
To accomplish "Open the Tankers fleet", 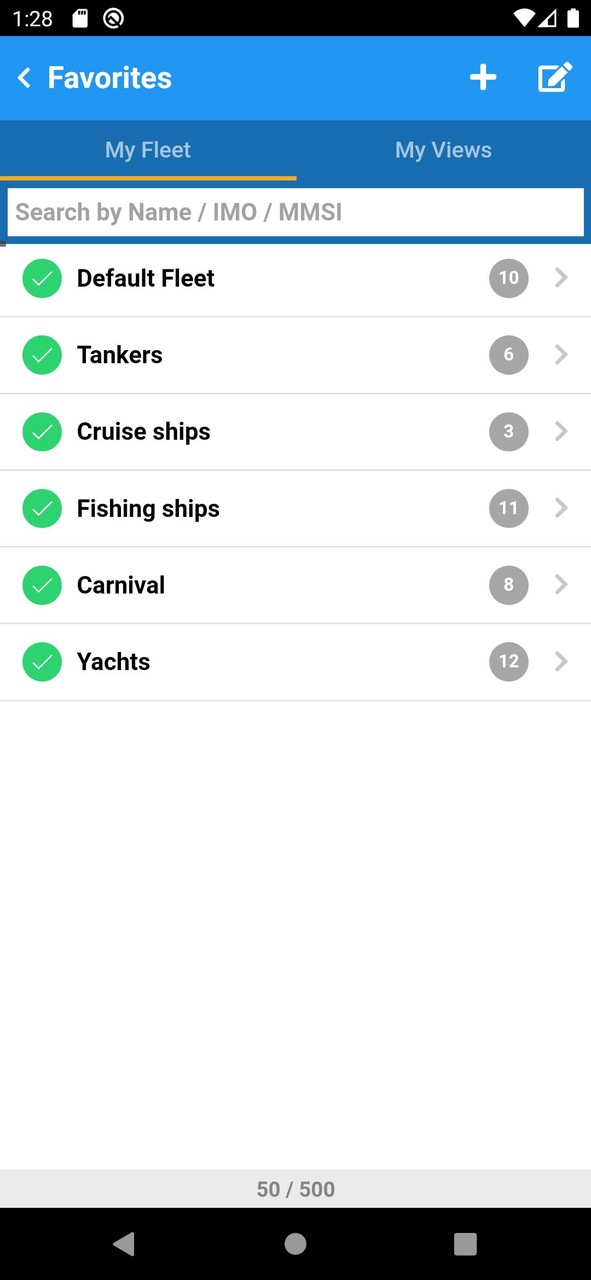I will click(119, 355).
